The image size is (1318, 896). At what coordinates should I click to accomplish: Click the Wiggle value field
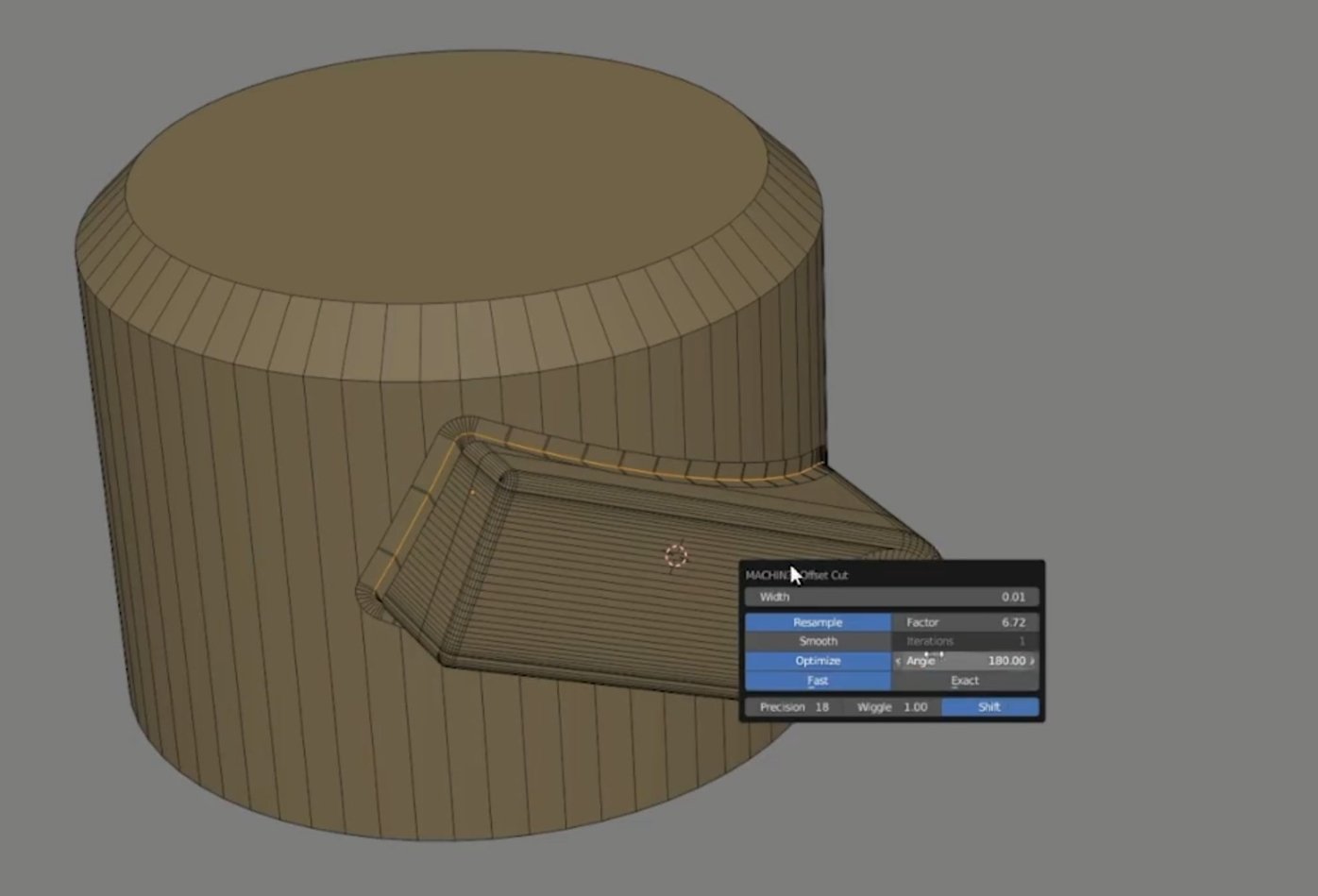point(892,707)
